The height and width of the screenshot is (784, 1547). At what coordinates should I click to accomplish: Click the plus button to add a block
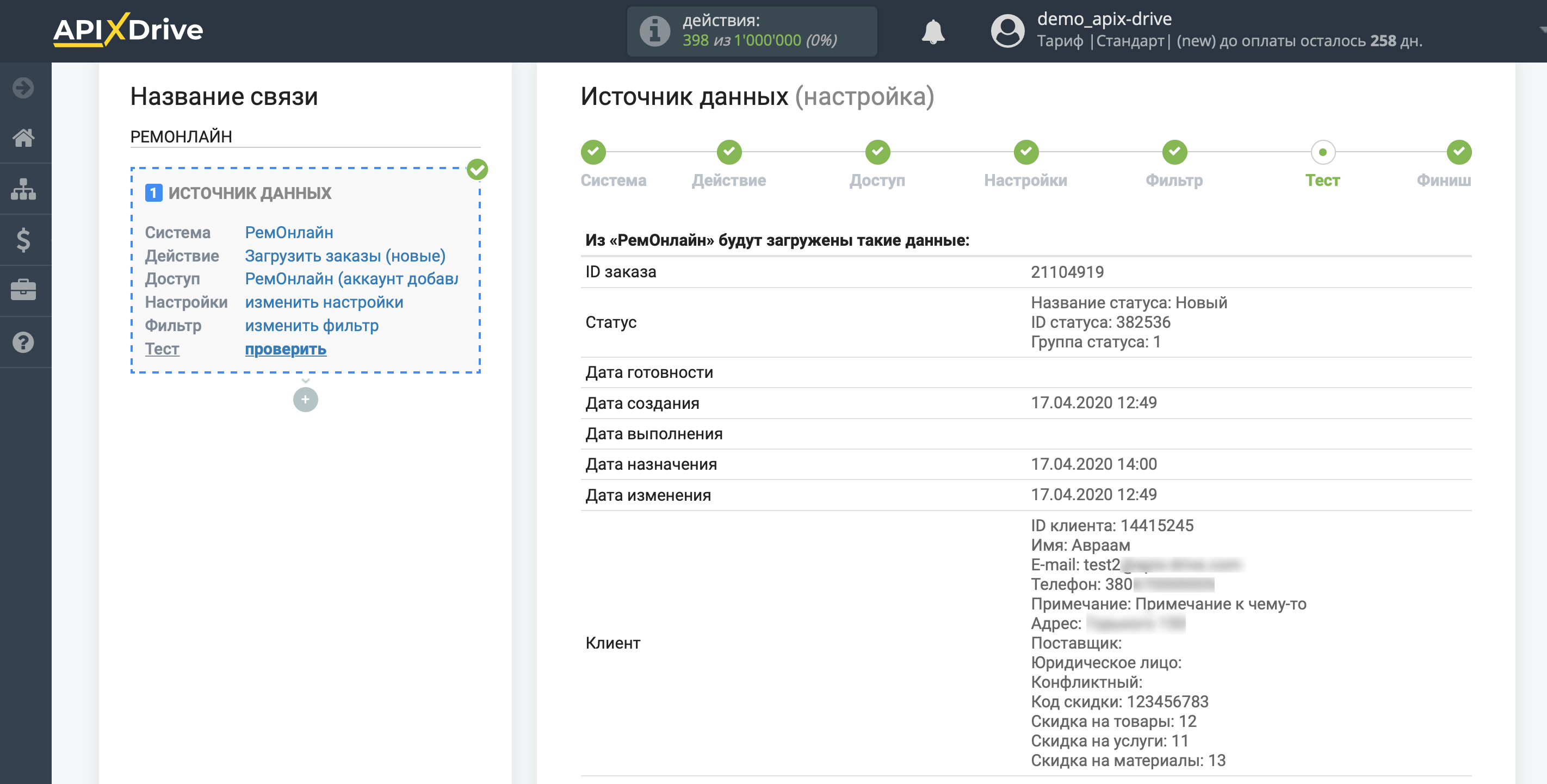click(305, 399)
